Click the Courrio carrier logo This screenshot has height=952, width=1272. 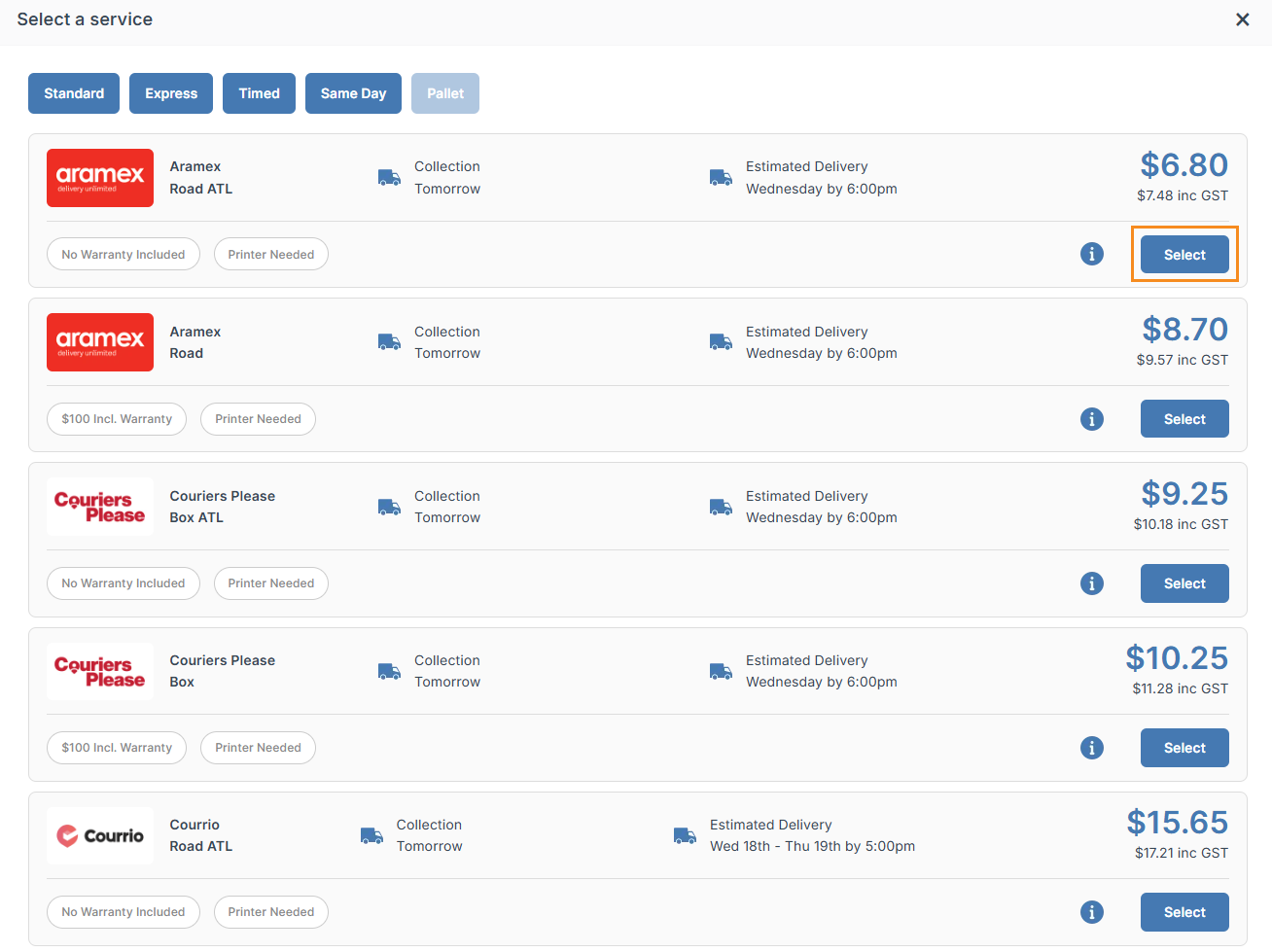click(x=99, y=835)
